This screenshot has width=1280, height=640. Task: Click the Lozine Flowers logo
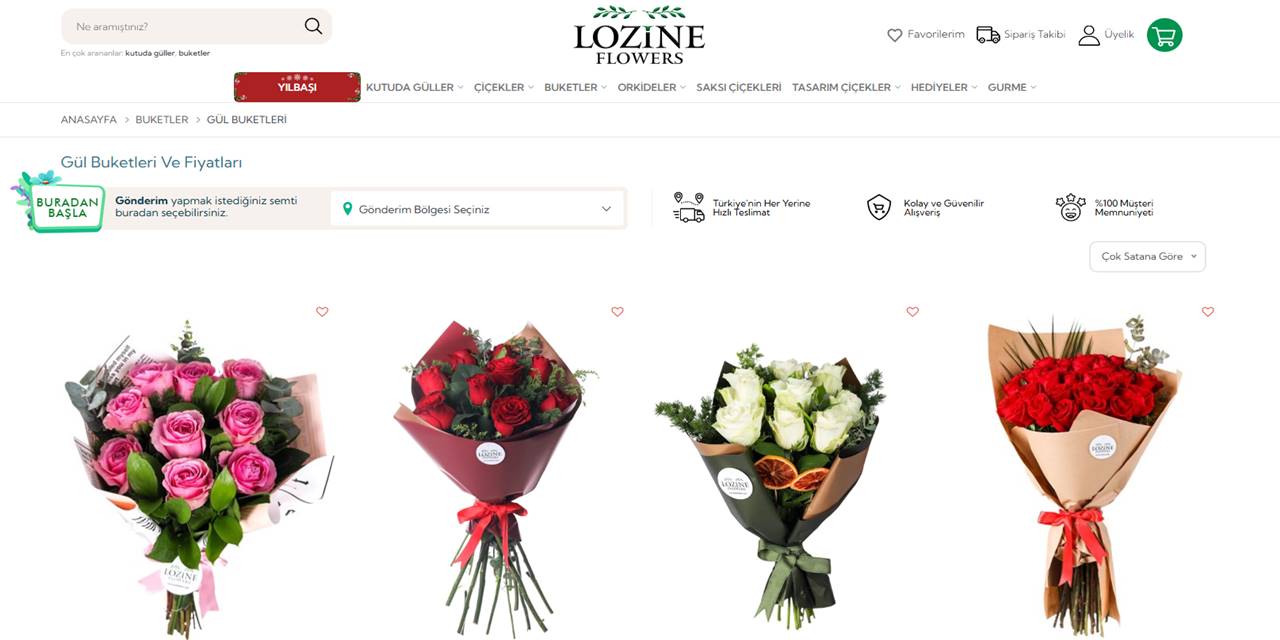(x=639, y=35)
